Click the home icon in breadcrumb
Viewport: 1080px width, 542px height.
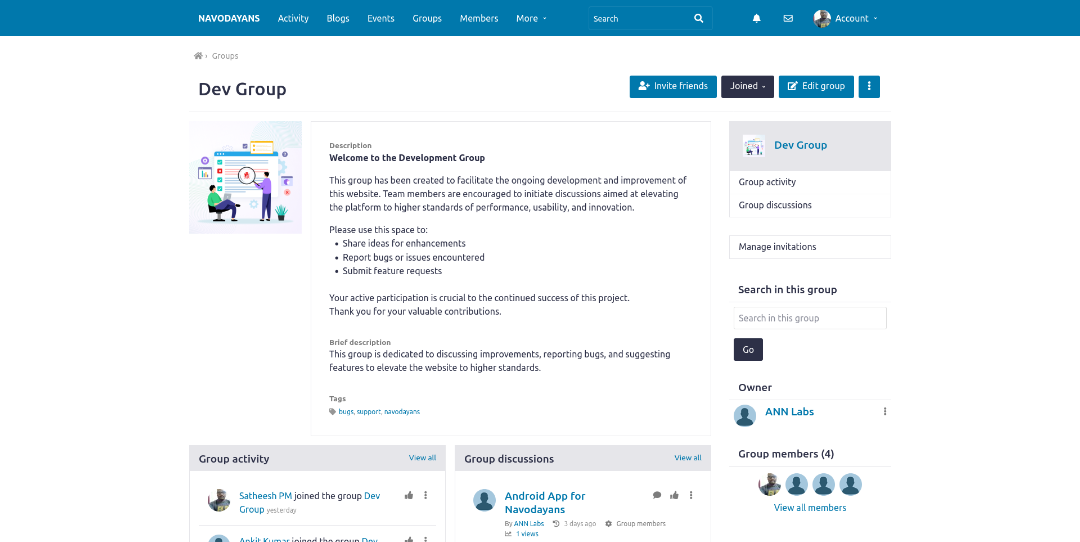pos(198,56)
